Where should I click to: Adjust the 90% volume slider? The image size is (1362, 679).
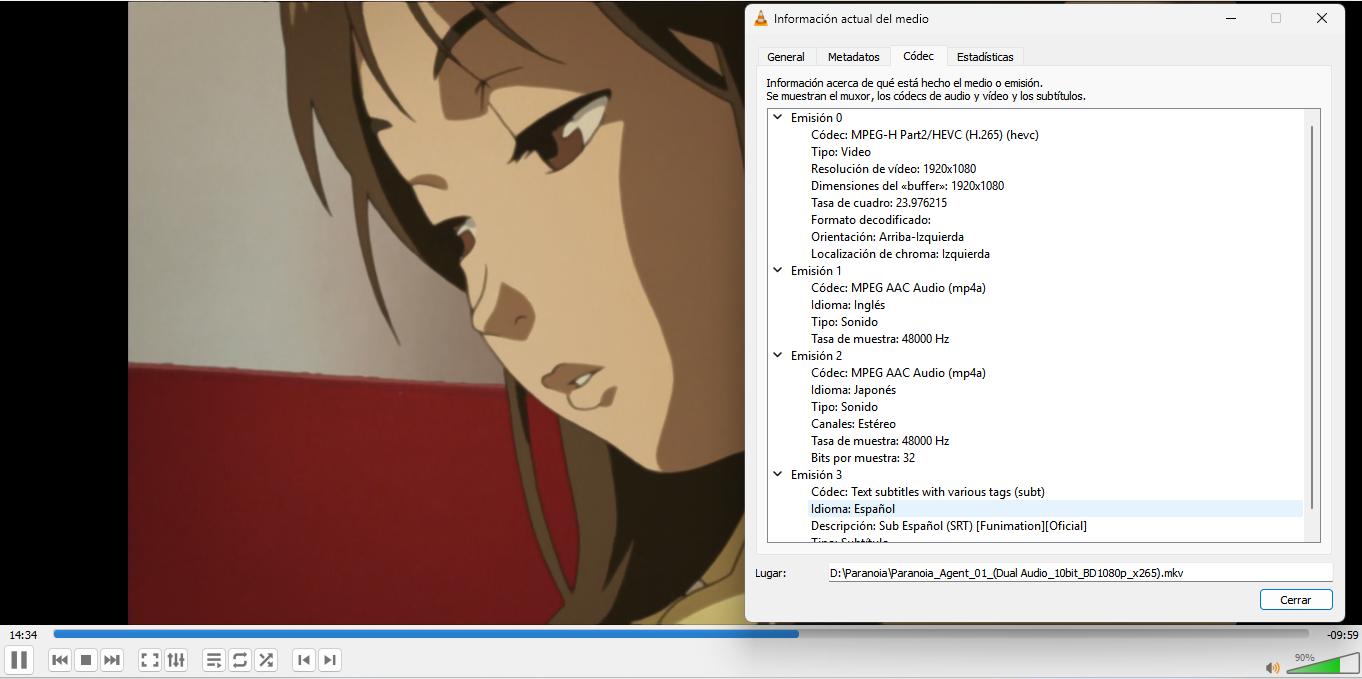[1321, 666]
